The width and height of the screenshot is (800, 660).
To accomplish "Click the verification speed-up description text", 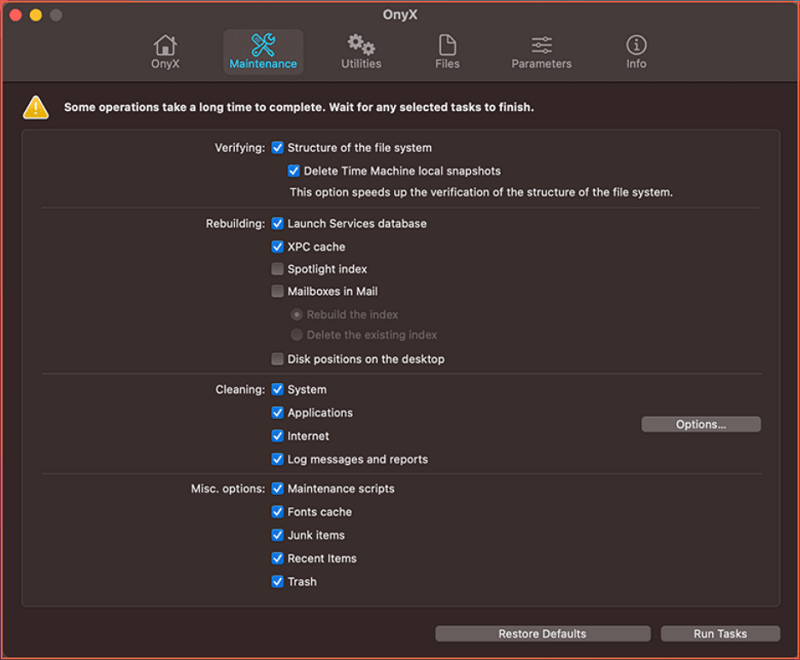I will coord(481,192).
